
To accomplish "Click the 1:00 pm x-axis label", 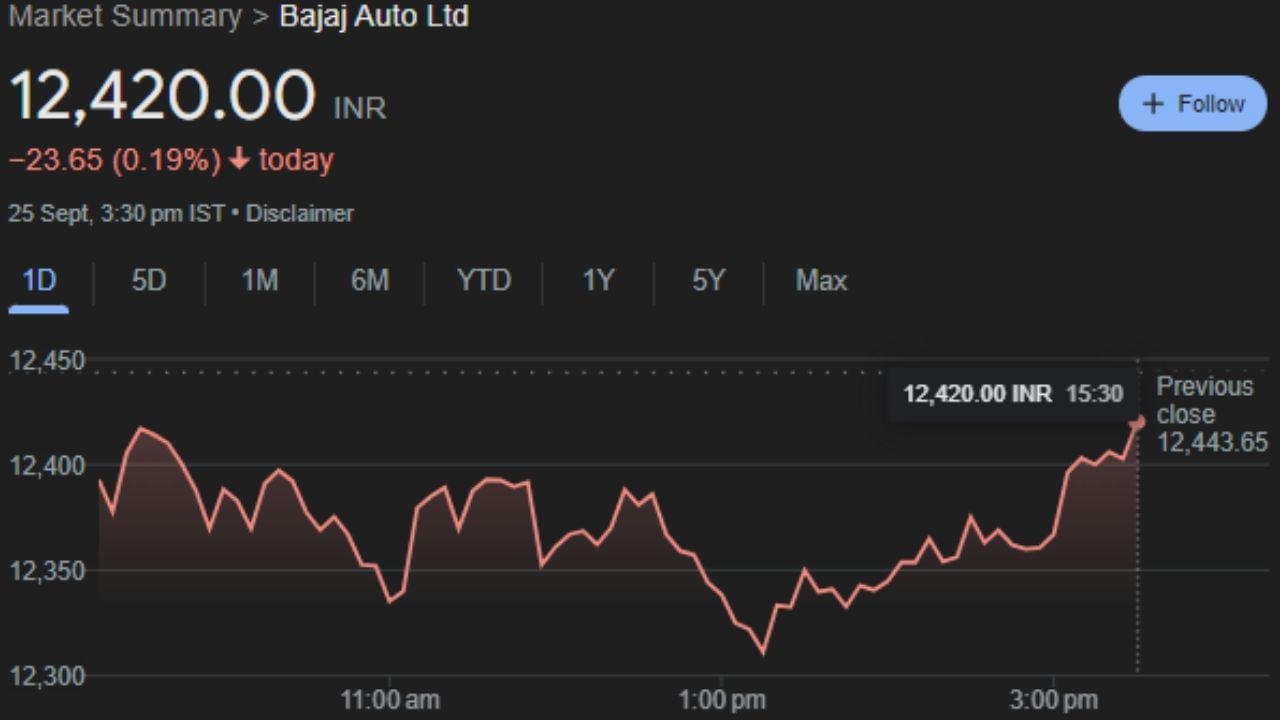I will pos(722,700).
